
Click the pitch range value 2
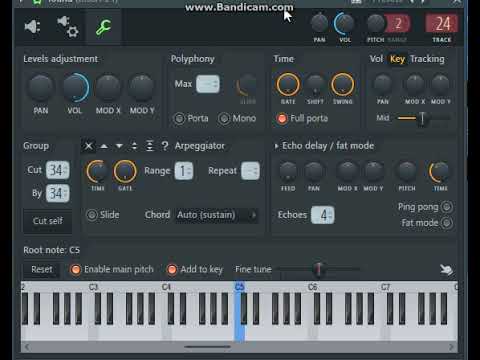pyautogui.click(x=398, y=24)
